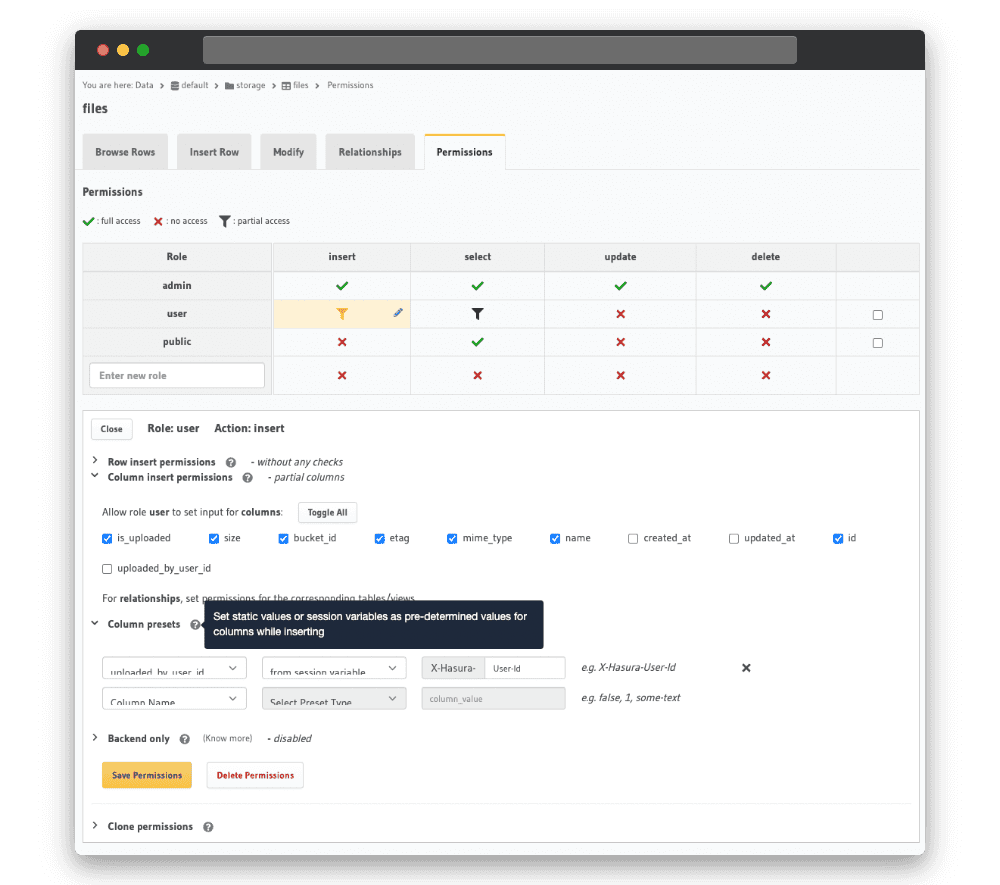Click the green checkmark for public select
This screenshot has height=885, width=1000.
[x=478, y=342]
